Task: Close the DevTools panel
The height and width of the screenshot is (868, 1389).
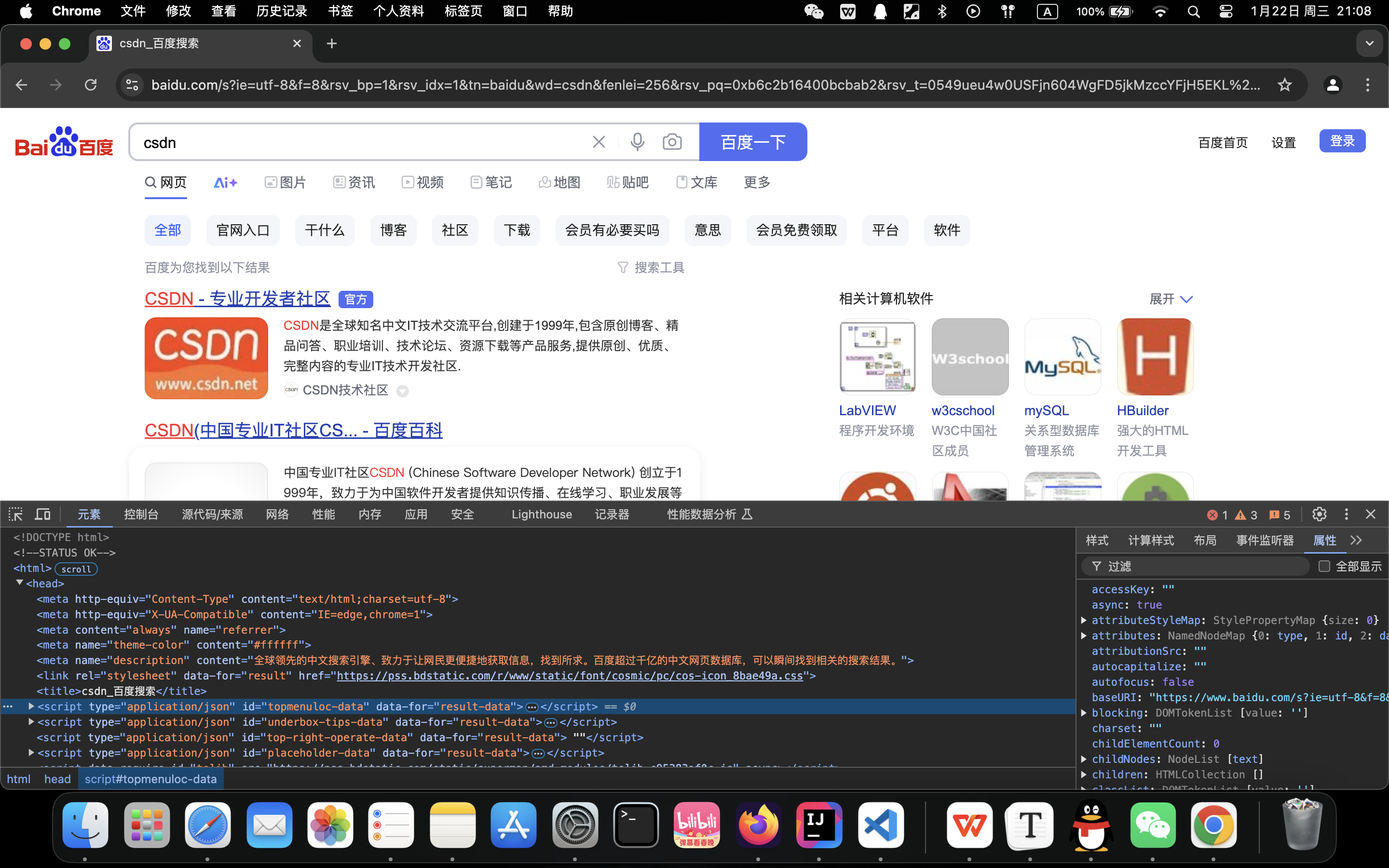Action: 1371,515
